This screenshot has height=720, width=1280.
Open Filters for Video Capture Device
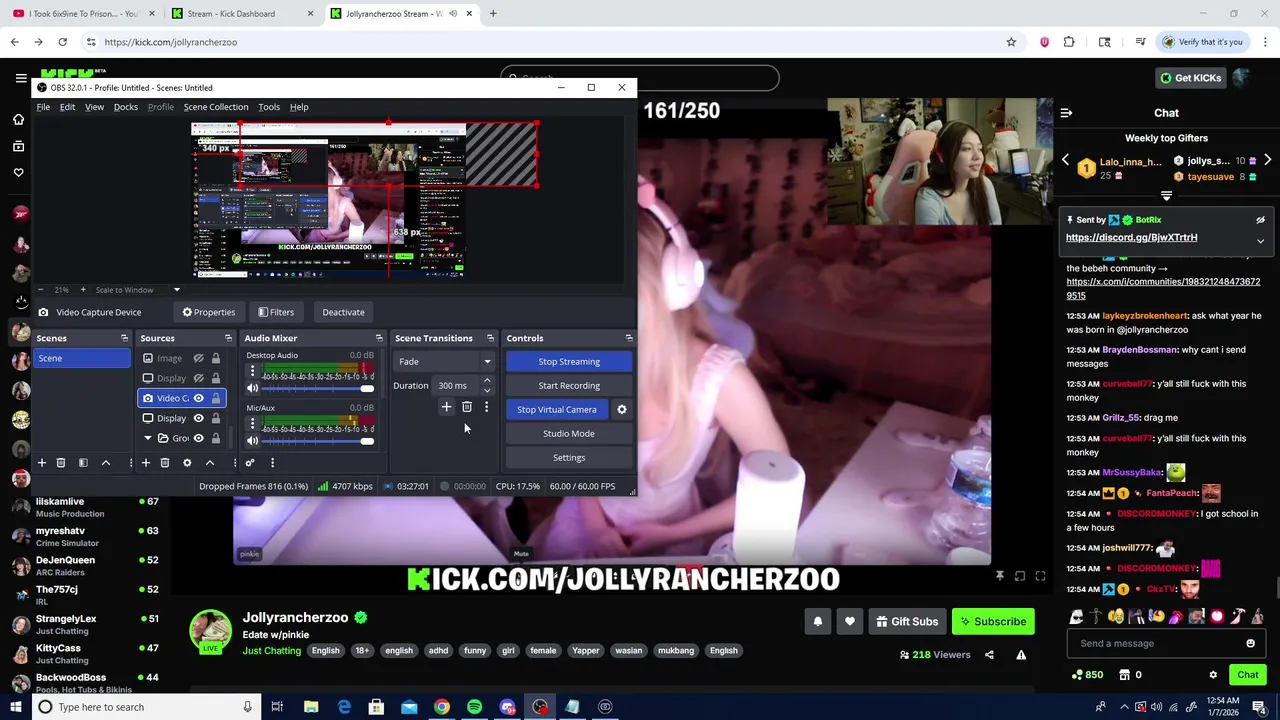click(276, 312)
